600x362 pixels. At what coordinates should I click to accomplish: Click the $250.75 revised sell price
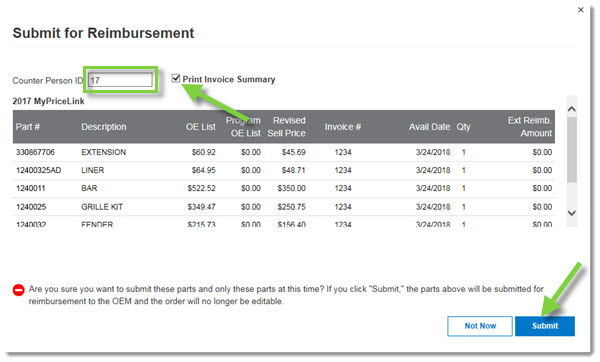coord(292,207)
